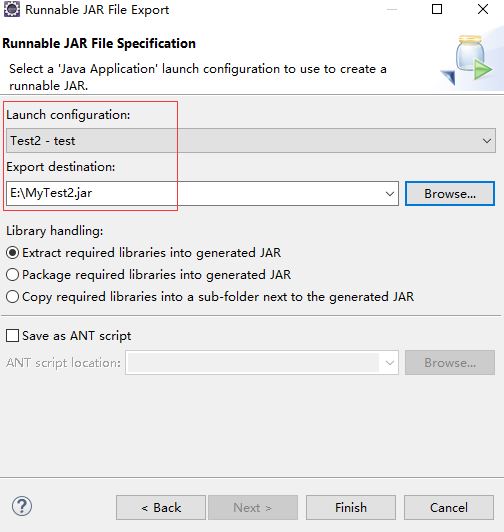
Task: Click Browse for the ANT script location
Action: [x=450, y=363]
